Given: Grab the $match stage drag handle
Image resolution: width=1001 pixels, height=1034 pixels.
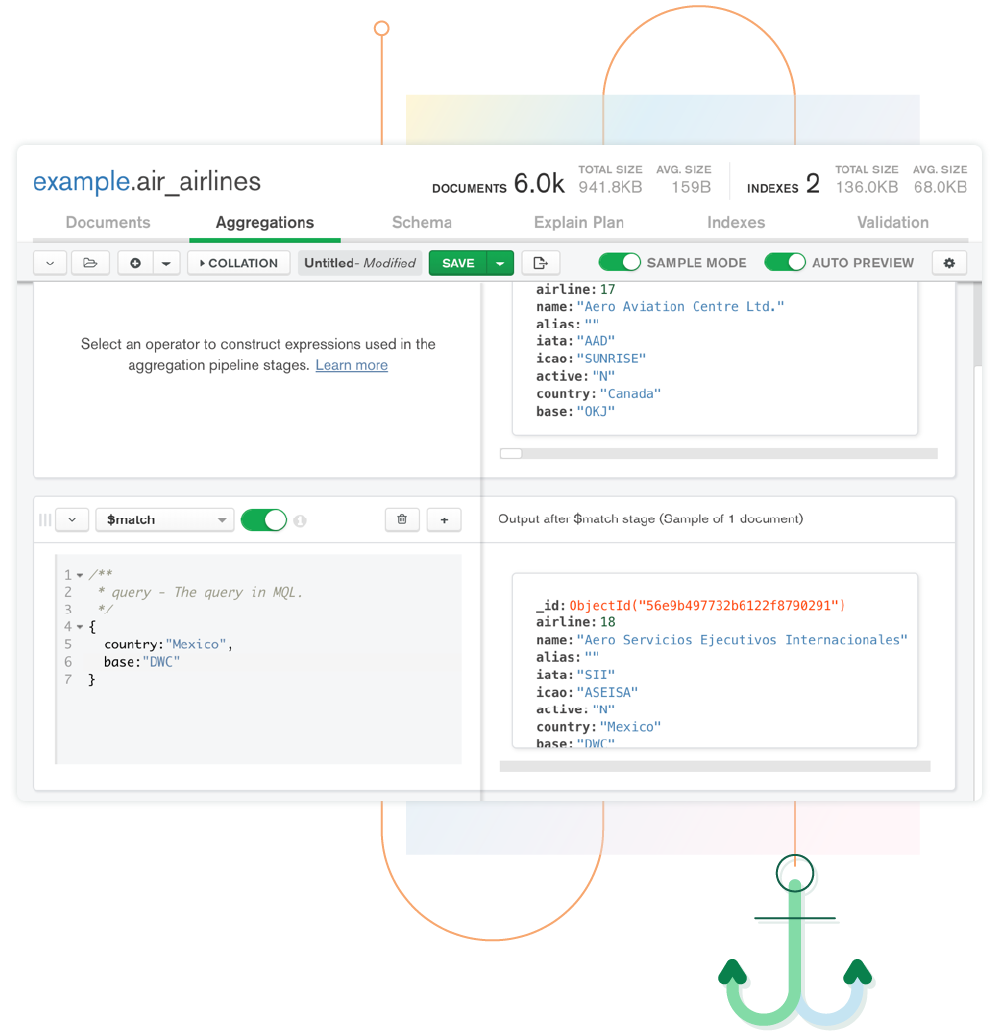Looking at the screenshot, I should [45, 520].
